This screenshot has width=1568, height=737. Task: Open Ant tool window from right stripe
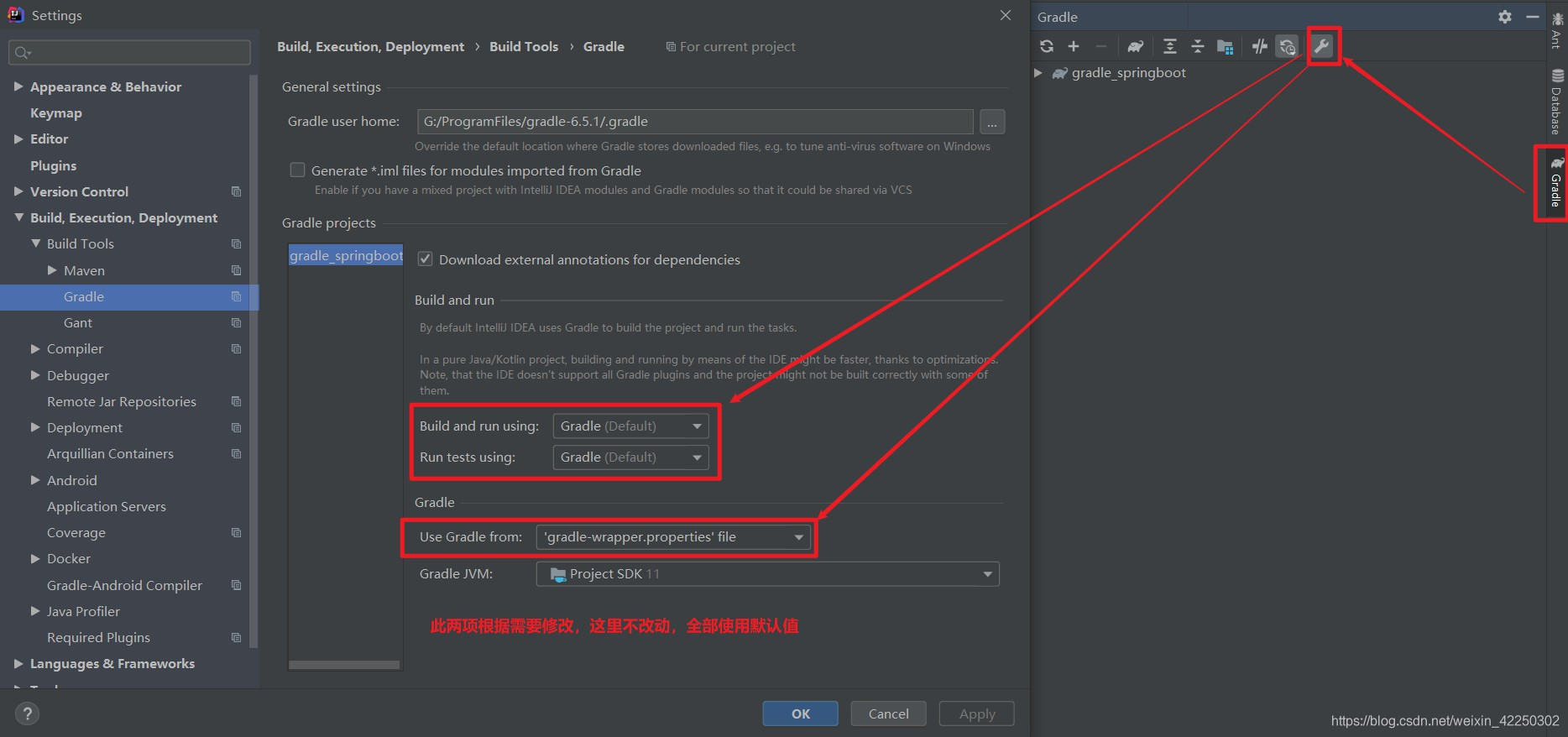[1557, 30]
